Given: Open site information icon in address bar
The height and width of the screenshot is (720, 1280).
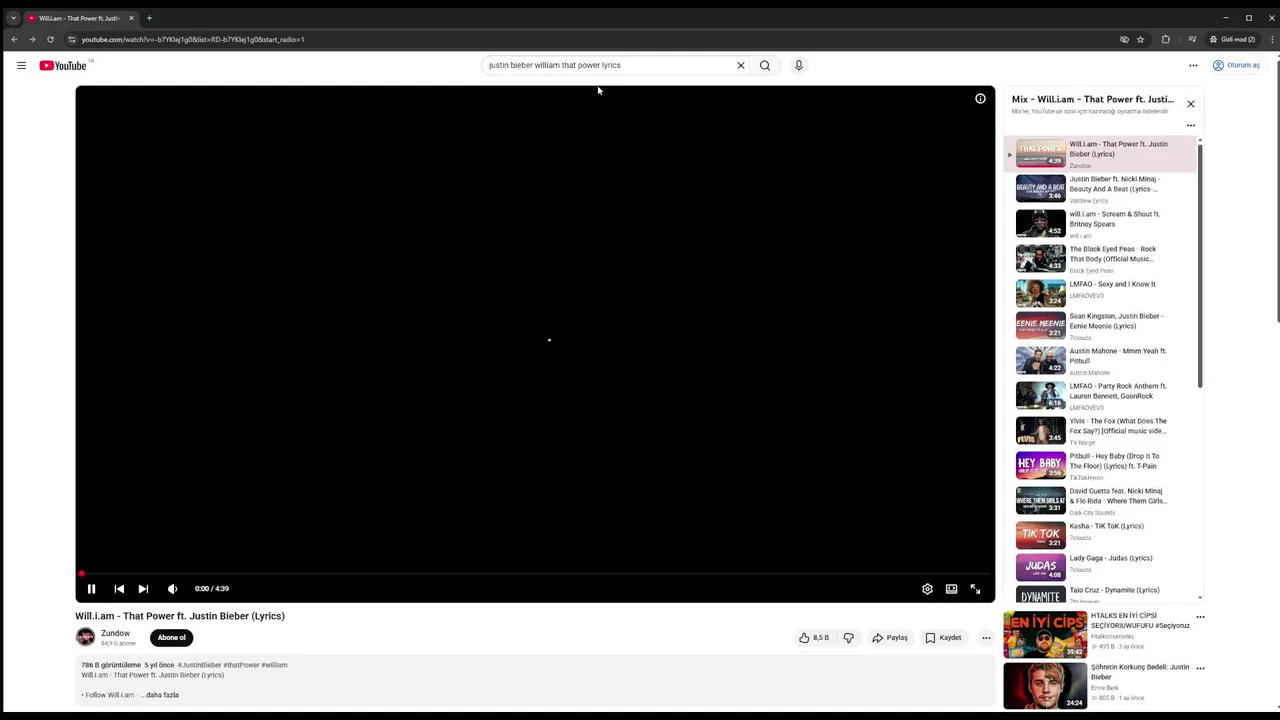Looking at the screenshot, I should point(72,39).
